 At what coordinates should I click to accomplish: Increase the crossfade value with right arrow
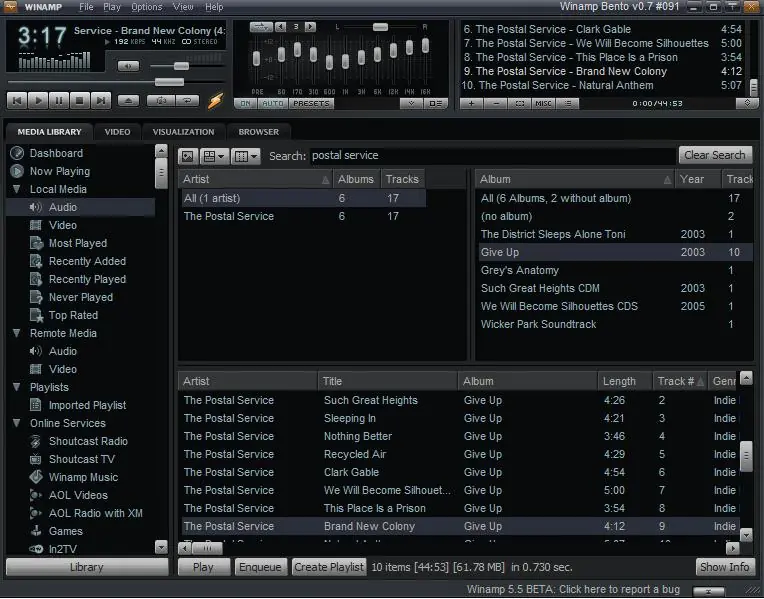pos(310,27)
